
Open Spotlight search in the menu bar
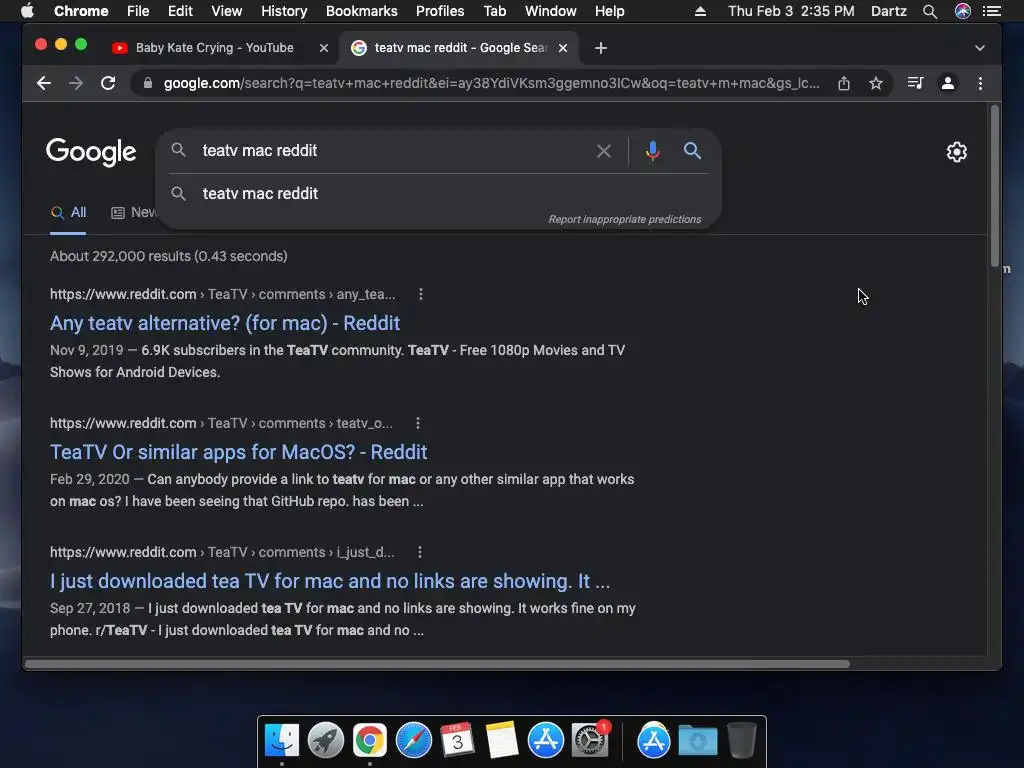(930, 11)
